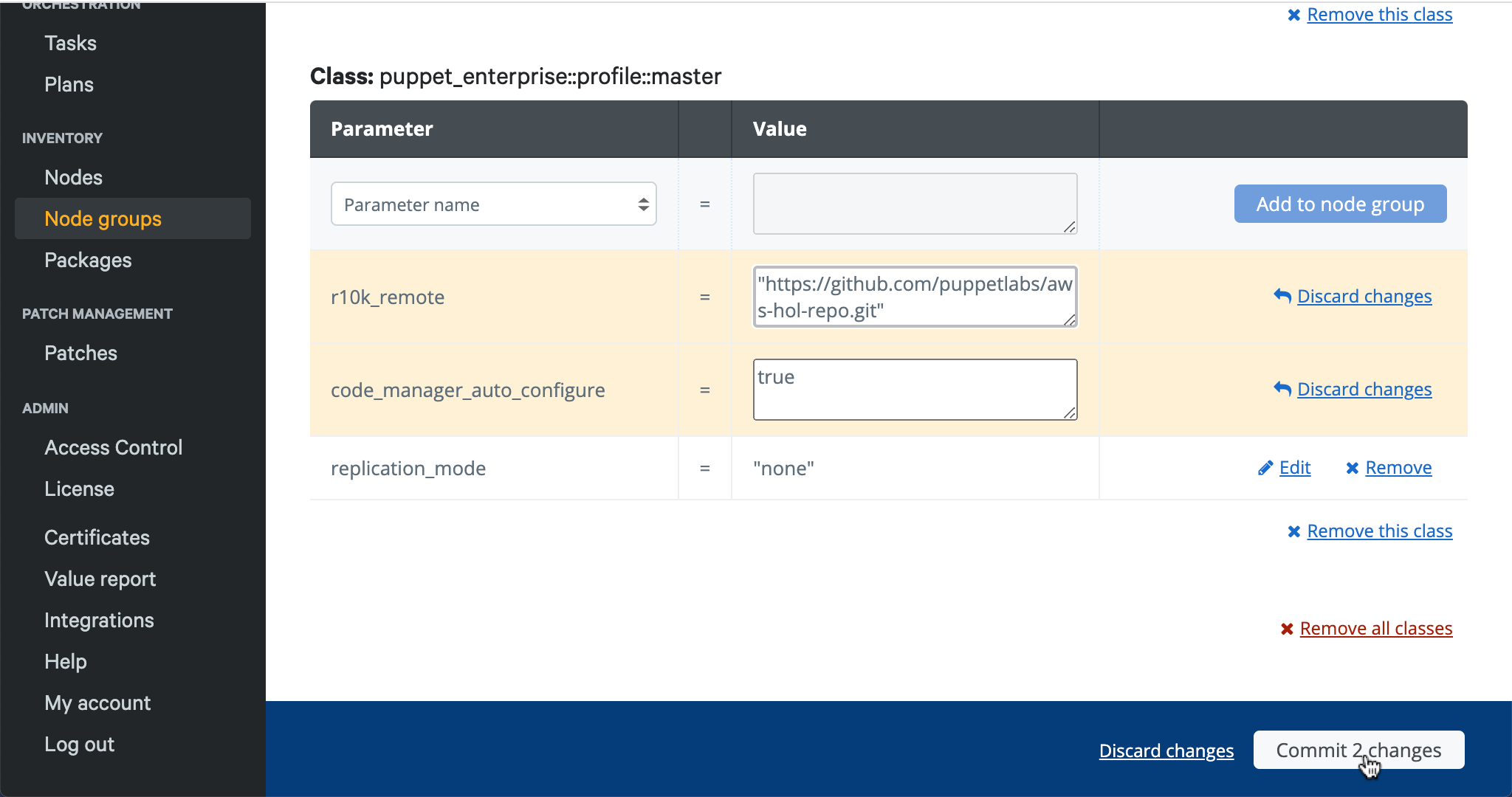Click the undo arrow icon for code_manager_auto_configure
This screenshot has width=1512, height=797.
[1282, 389]
